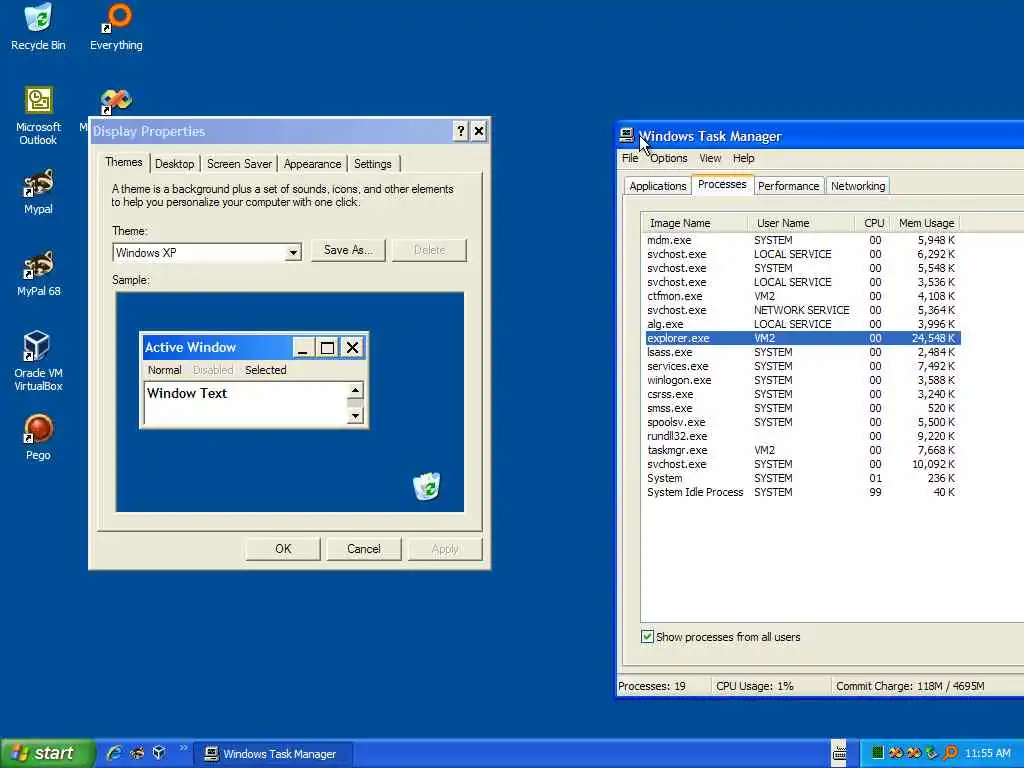Click Normal in the sample window menu
This screenshot has width=1024, height=768.
(165, 370)
